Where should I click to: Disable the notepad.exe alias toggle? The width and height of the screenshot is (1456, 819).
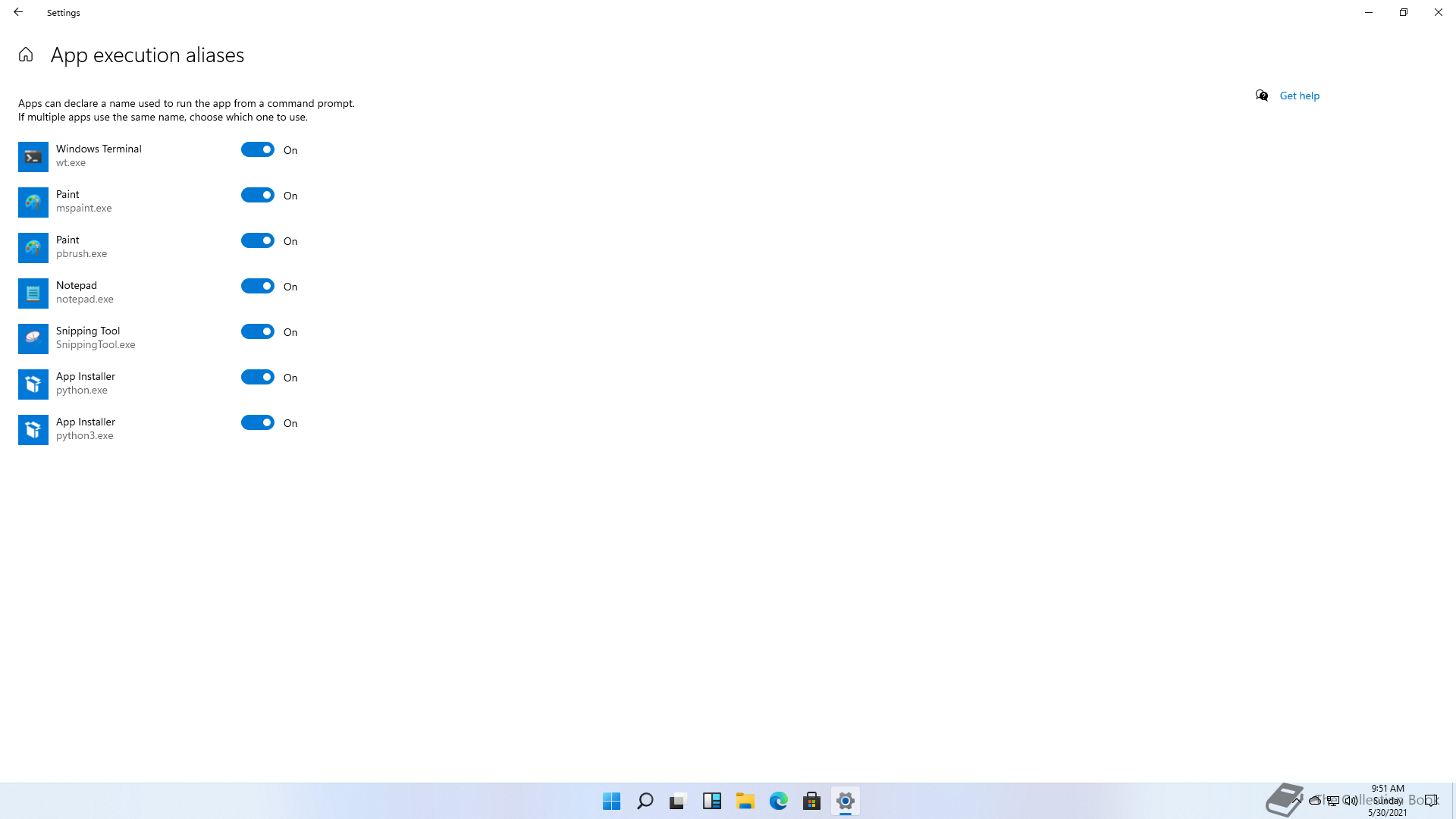pos(258,286)
